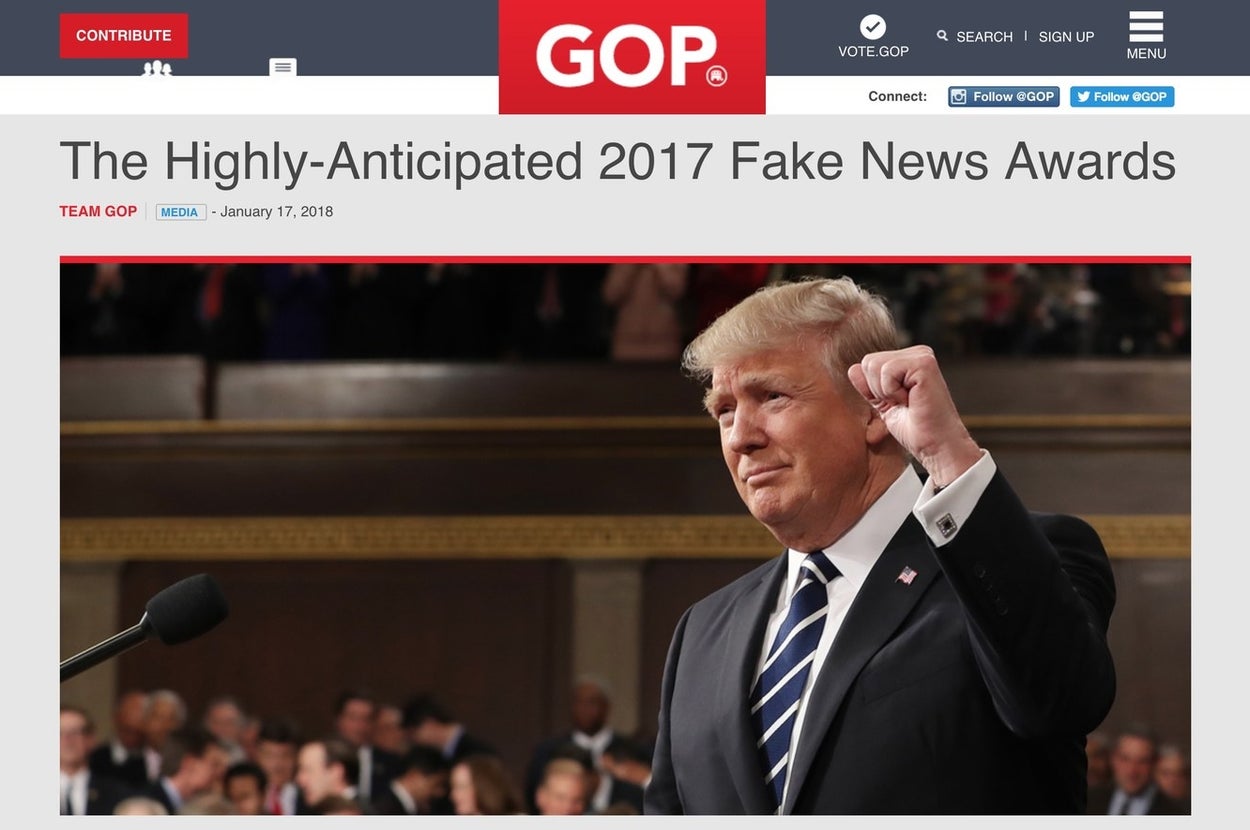Go home via the red GOP logo
Image resolution: width=1250 pixels, height=830 pixels.
pos(632,56)
